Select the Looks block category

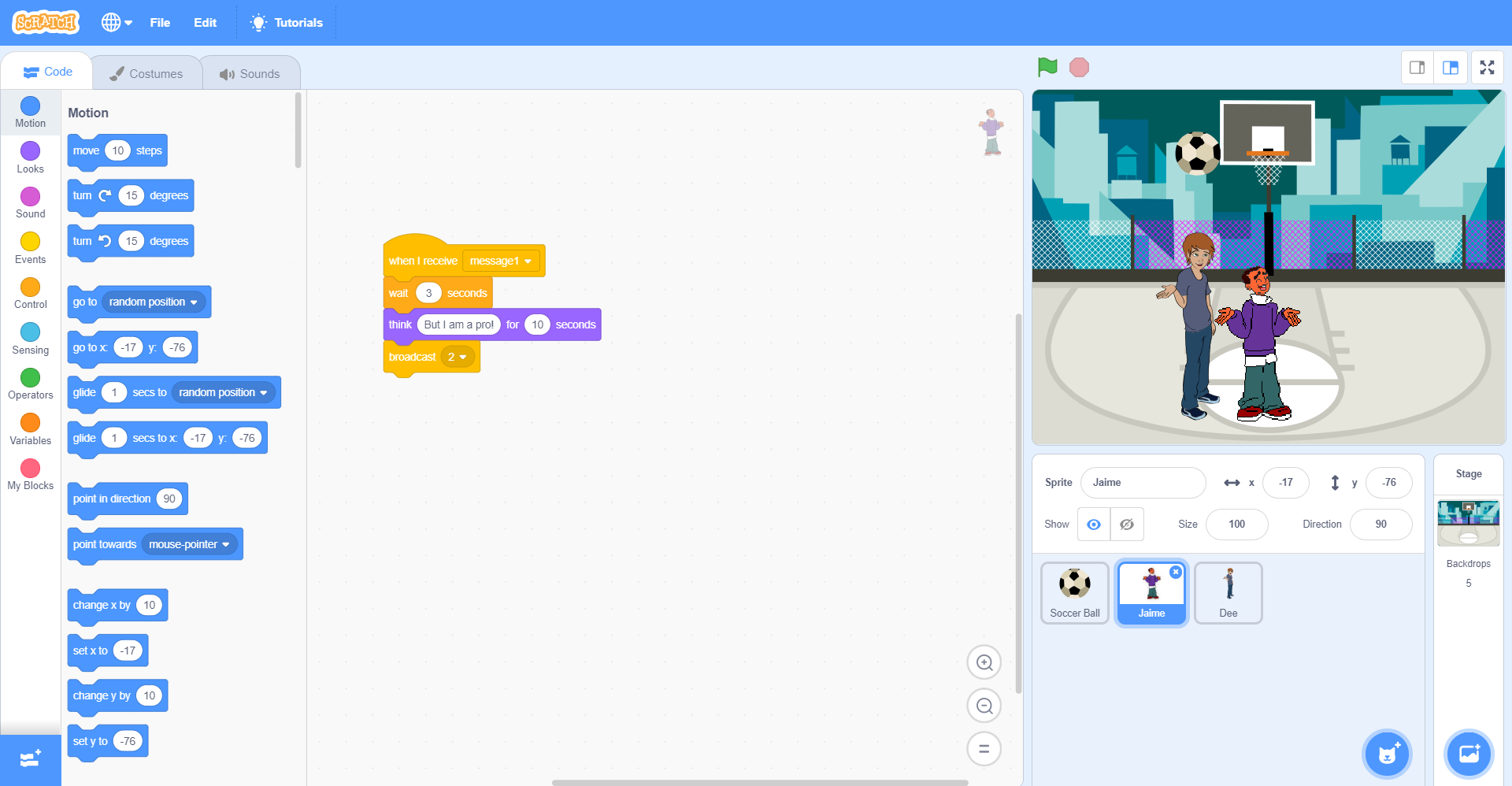[x=31, y=158]
